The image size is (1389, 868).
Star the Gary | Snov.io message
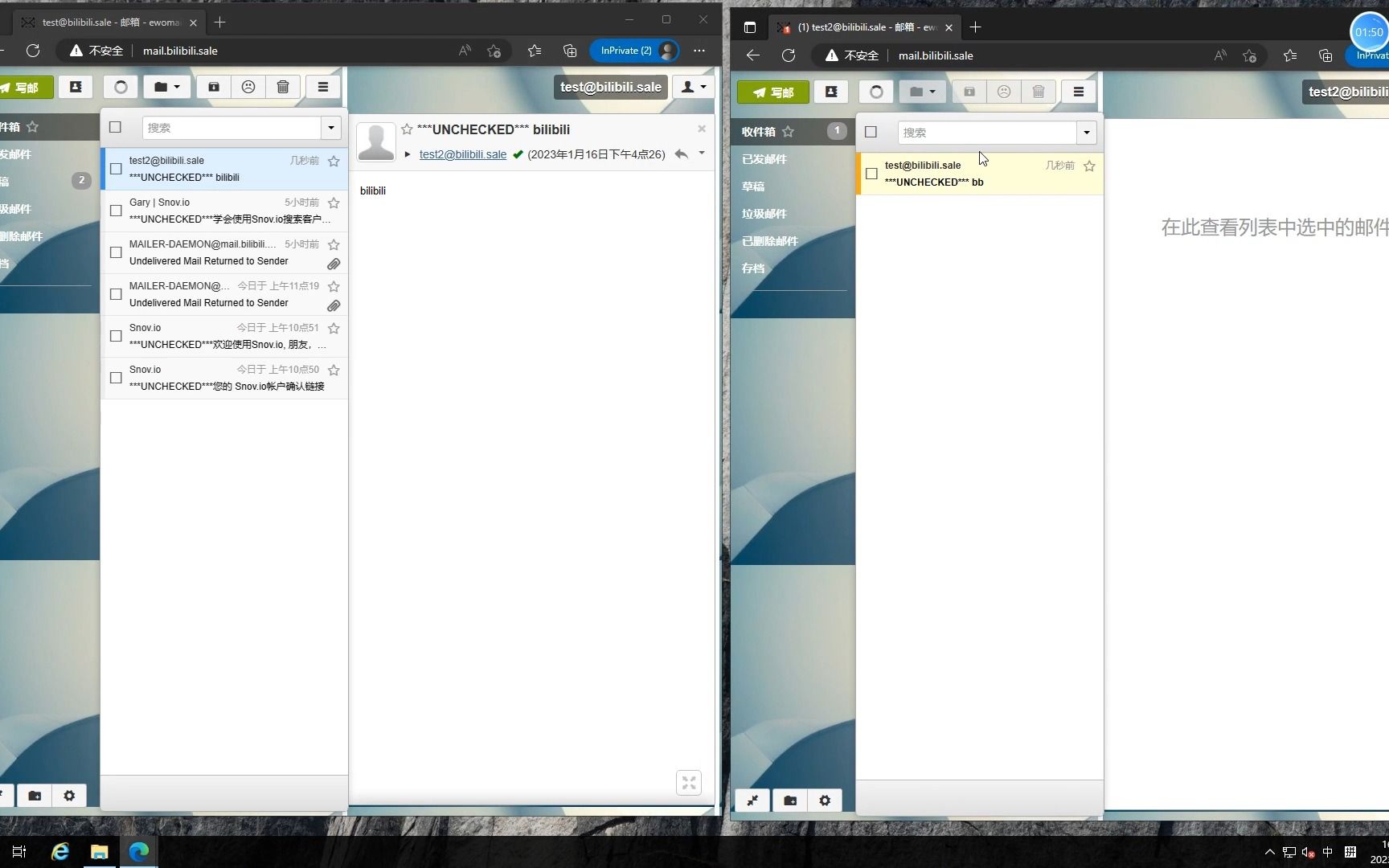tap(334, 203)
